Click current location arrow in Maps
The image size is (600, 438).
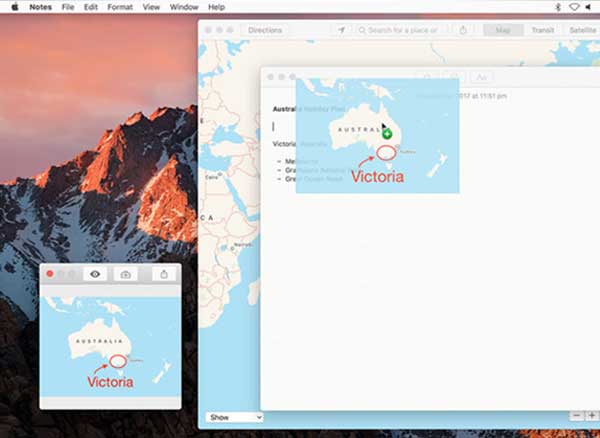point(341,30)
